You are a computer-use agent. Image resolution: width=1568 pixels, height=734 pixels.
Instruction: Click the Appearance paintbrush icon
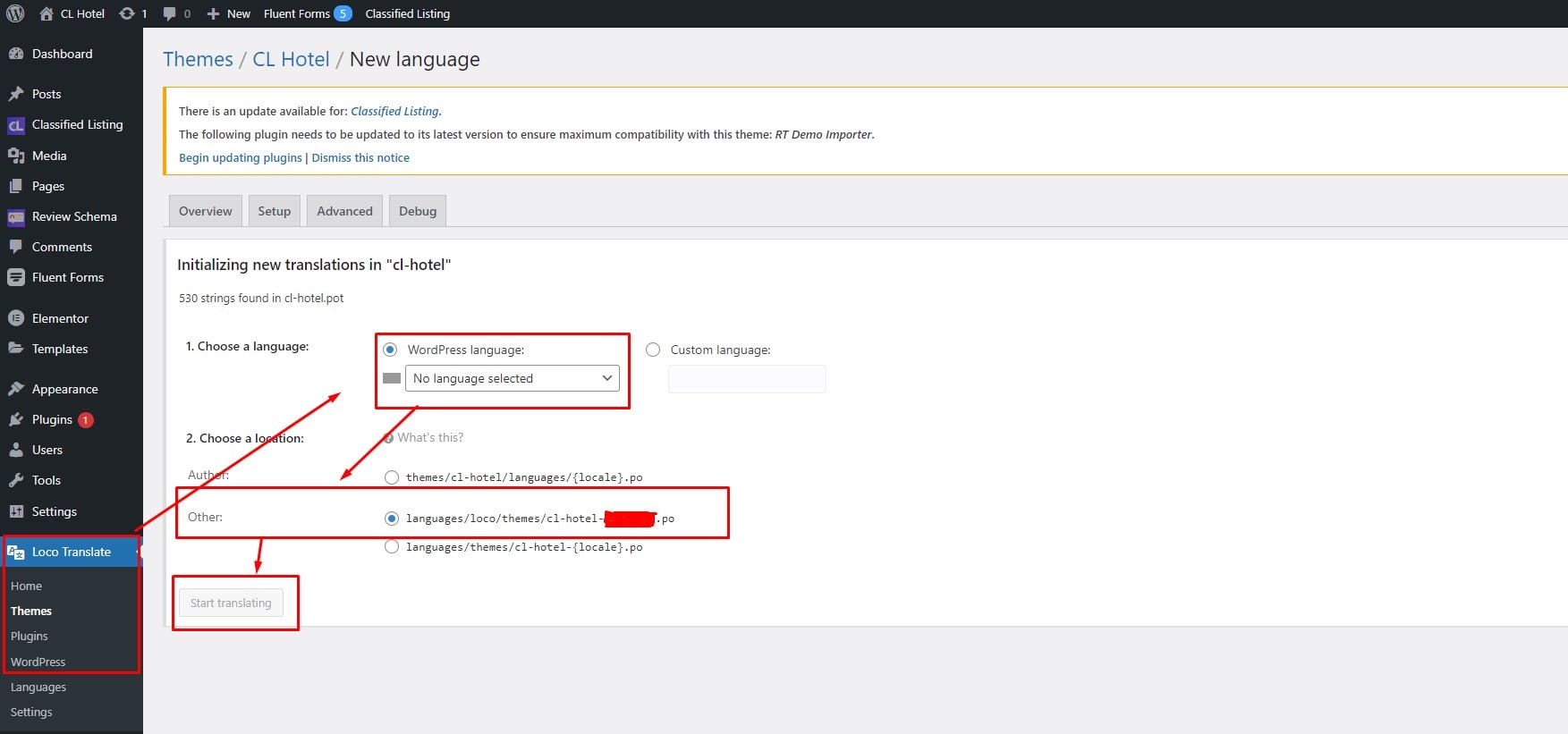tap(16, 389)
